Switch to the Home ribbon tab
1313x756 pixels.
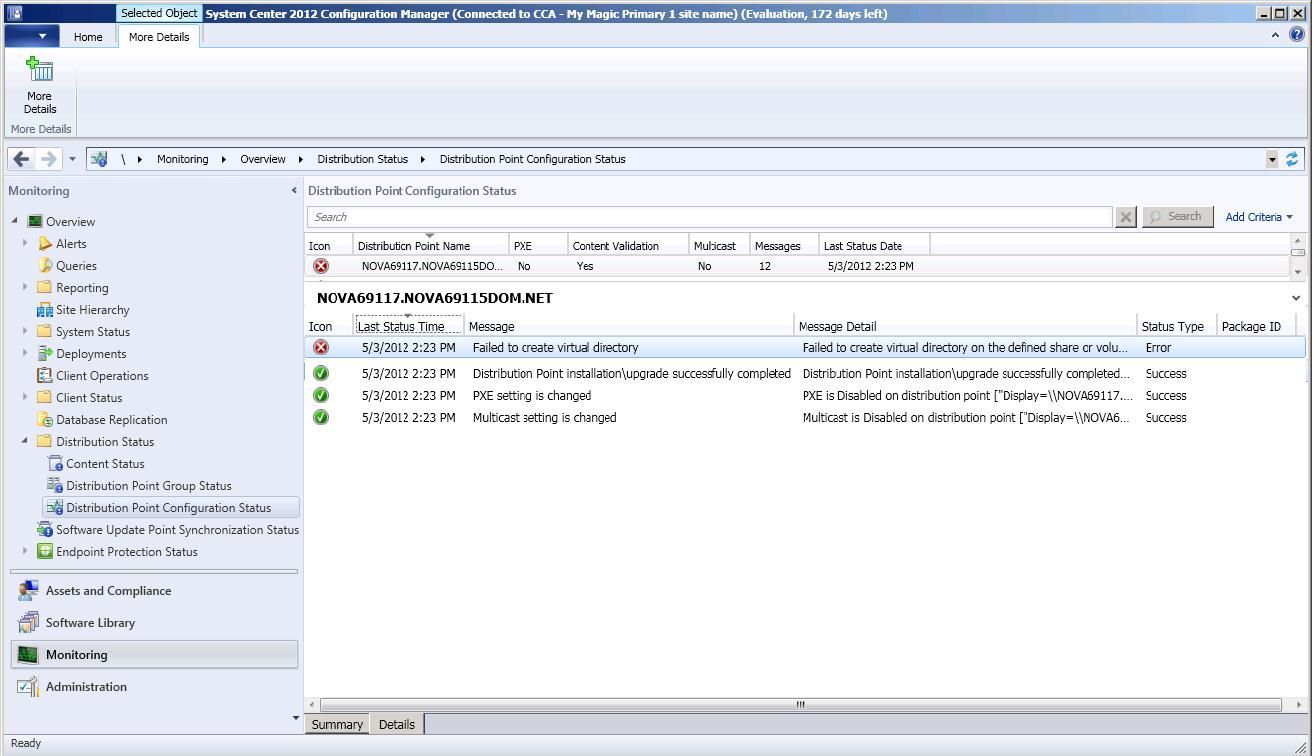click(x=87, y=36)
